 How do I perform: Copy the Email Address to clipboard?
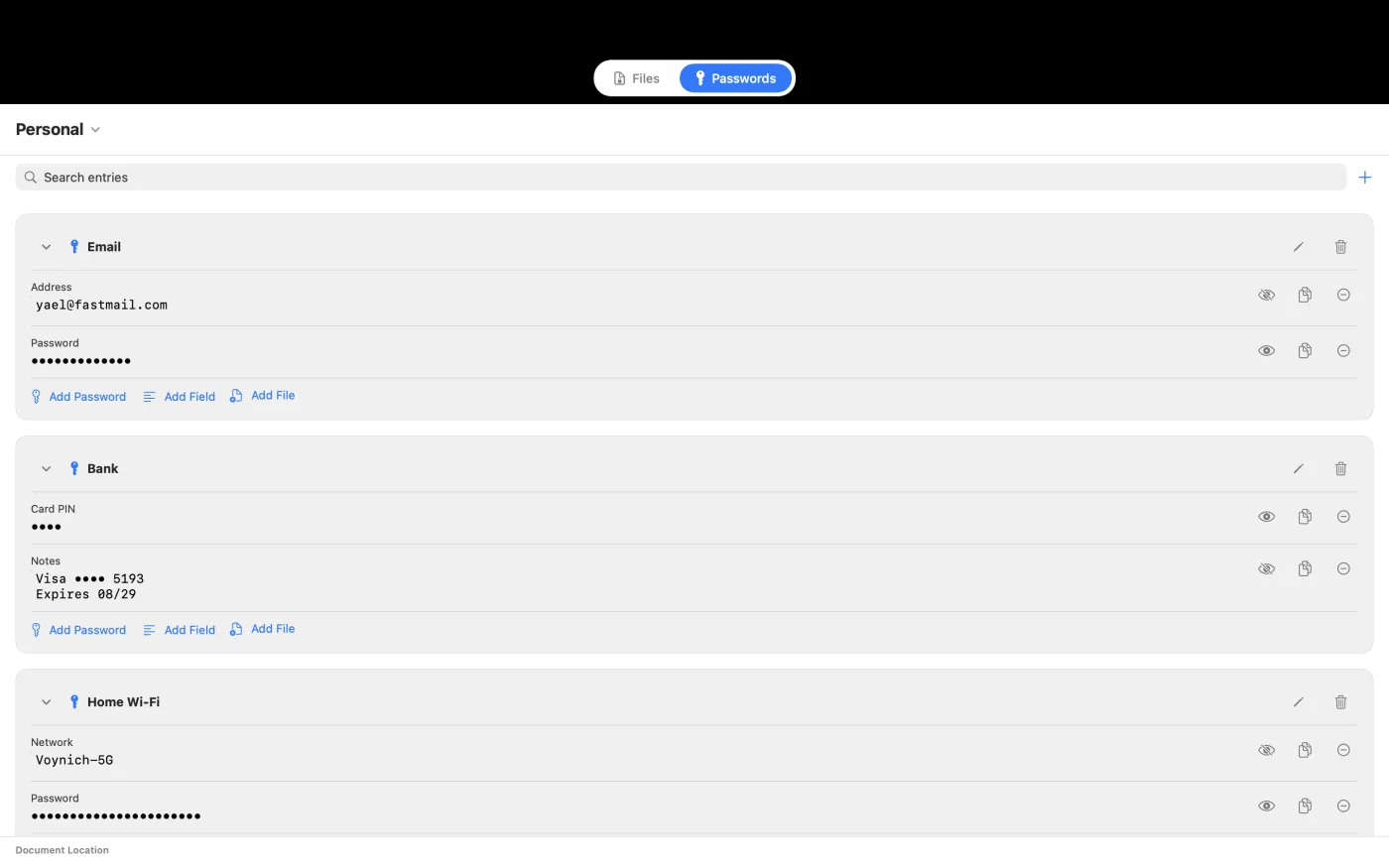1306,296
